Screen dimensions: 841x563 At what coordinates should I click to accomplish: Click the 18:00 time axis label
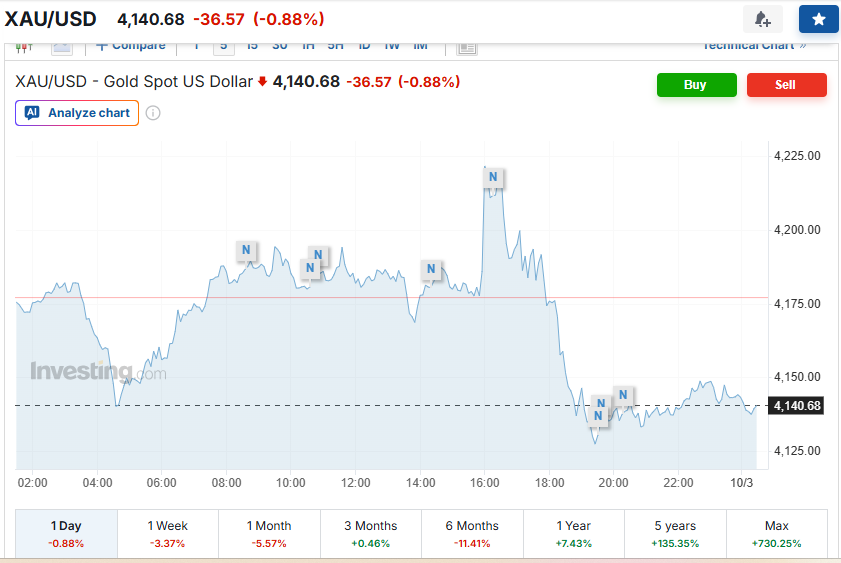click(550, 483)
